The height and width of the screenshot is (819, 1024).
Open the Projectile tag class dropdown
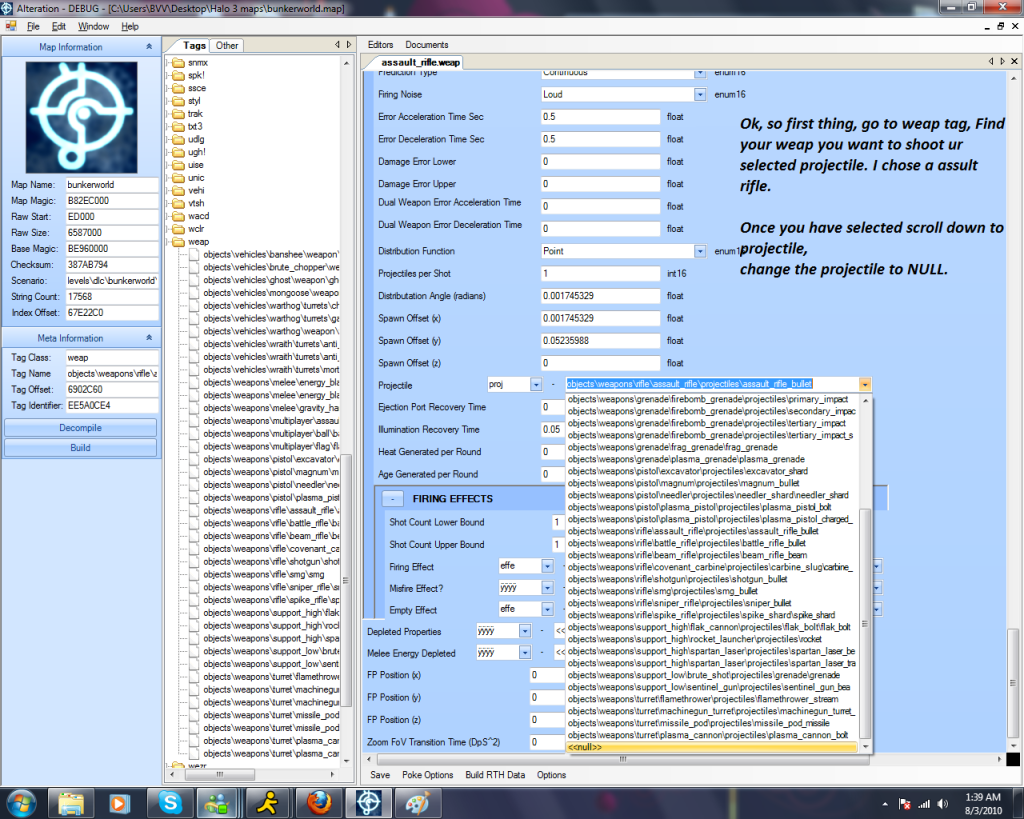[536, 385]
